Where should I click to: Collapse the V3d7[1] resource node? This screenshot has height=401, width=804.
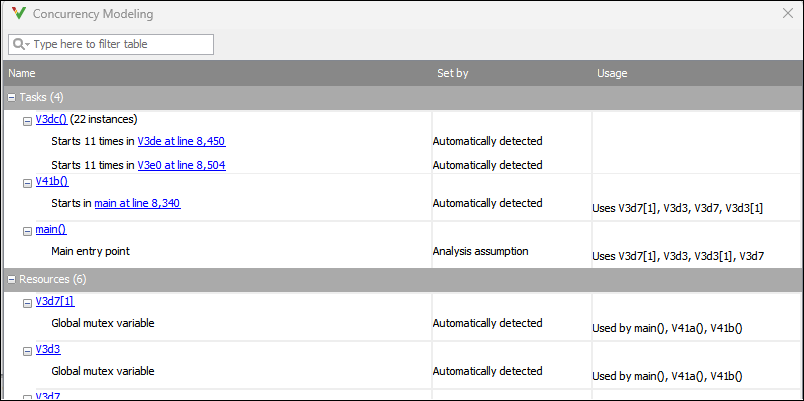(27, 304)
